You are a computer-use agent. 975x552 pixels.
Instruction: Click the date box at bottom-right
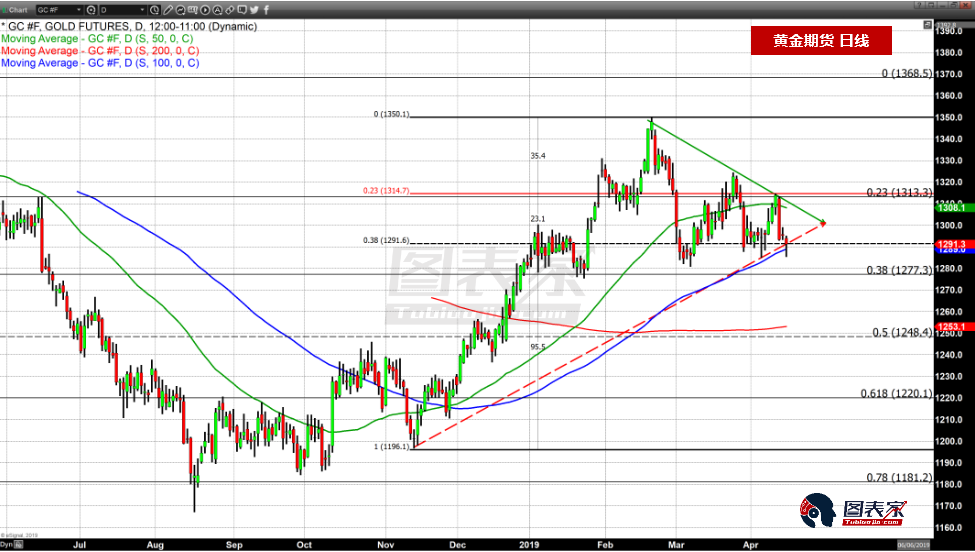[915, 545]
